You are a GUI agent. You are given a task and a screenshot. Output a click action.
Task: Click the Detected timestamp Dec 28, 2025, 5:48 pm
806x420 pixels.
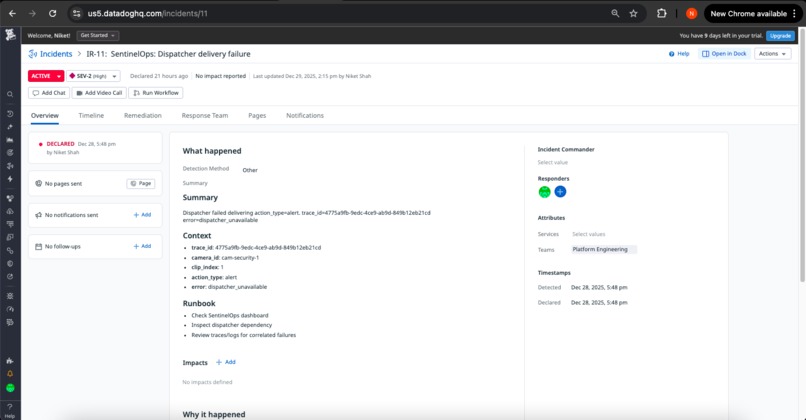pyautogui.click(x=599, y=287)
